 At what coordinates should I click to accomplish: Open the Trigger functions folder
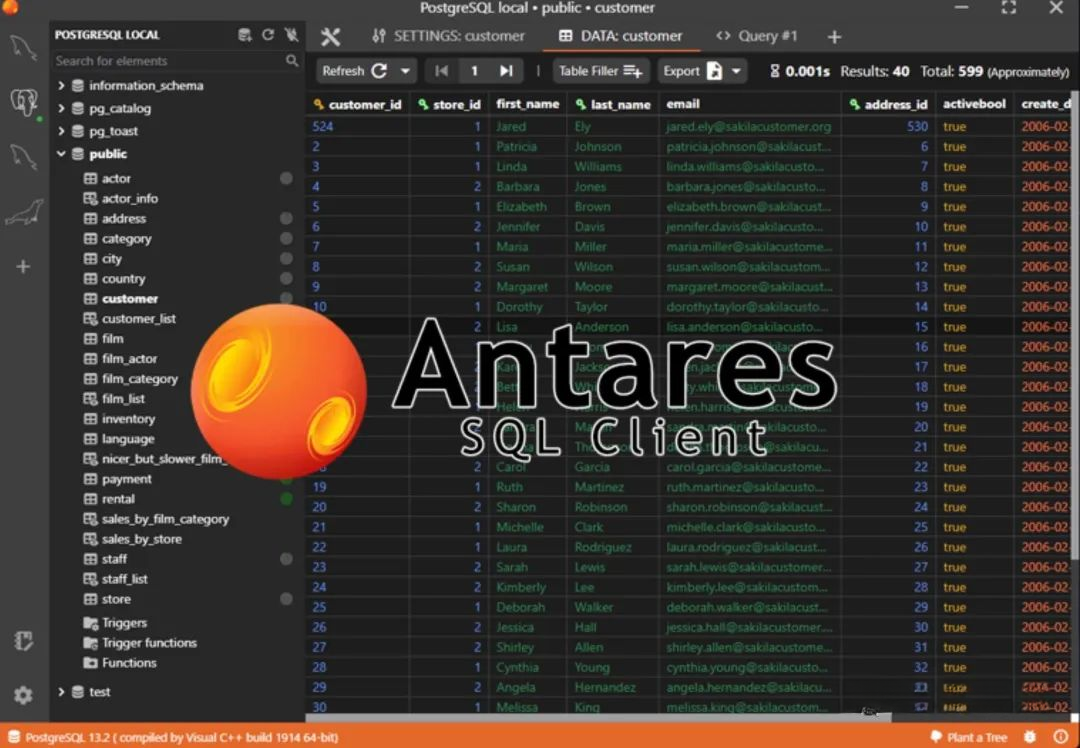point(149,643)
